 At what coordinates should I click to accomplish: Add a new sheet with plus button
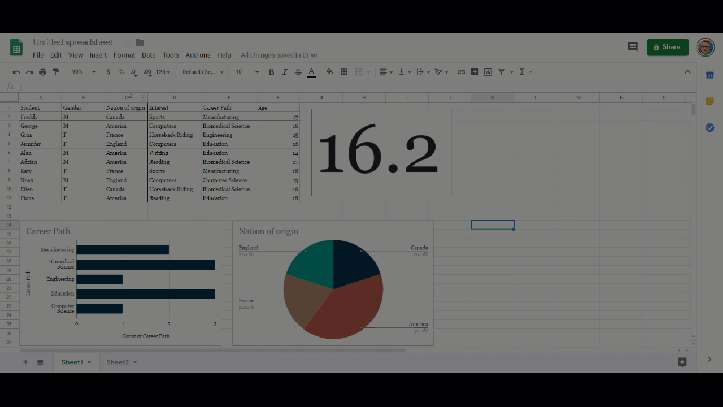(25, 361)
